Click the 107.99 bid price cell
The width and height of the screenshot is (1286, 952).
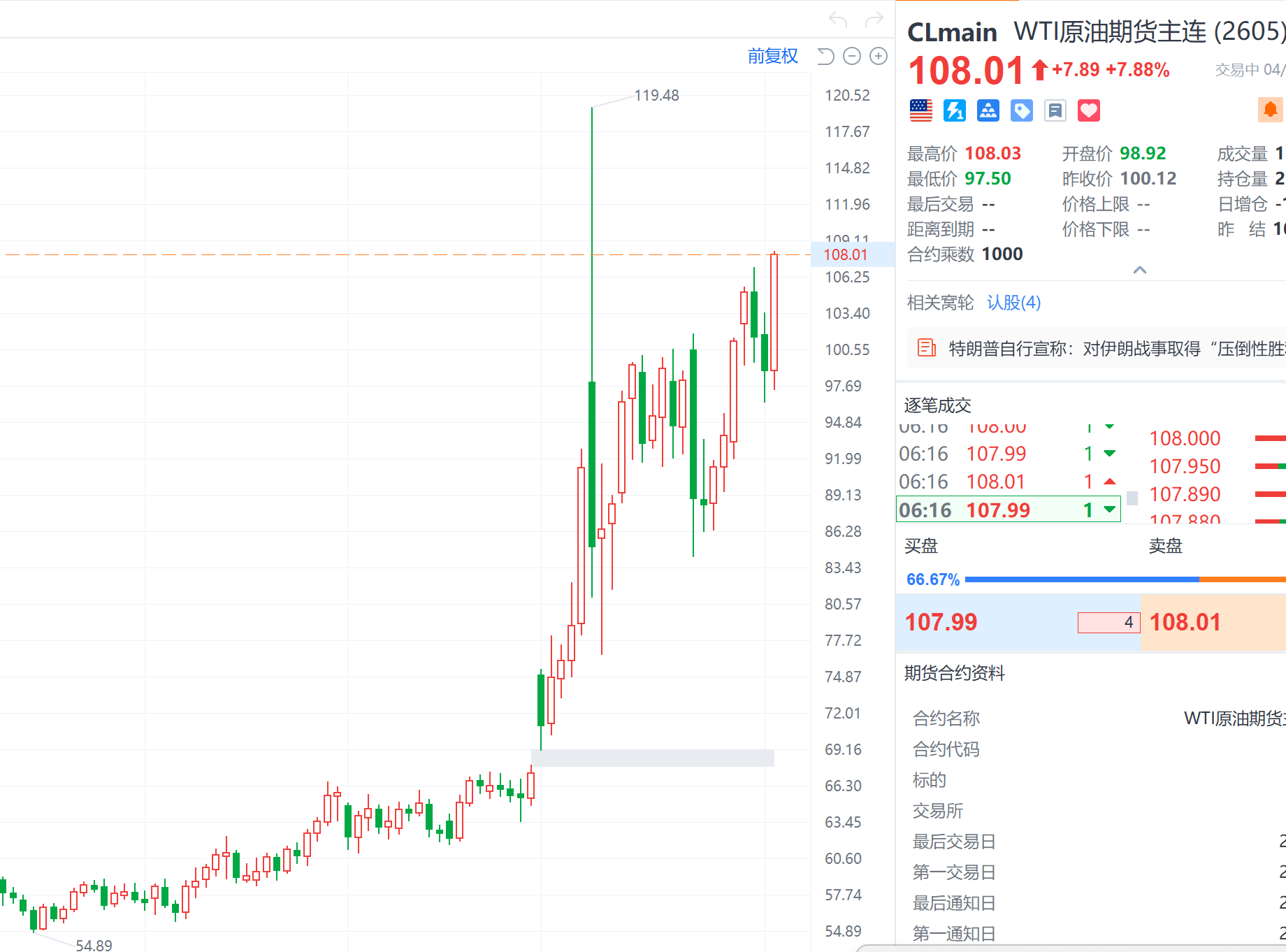pyautogui.click(x=941, y=622)
